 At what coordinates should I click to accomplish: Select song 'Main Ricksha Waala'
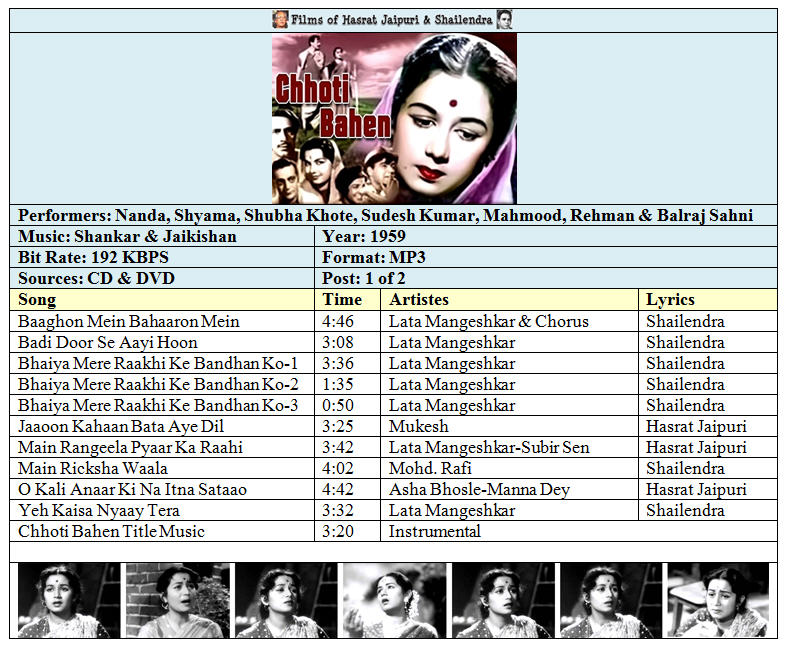click(x=92, y=469)
